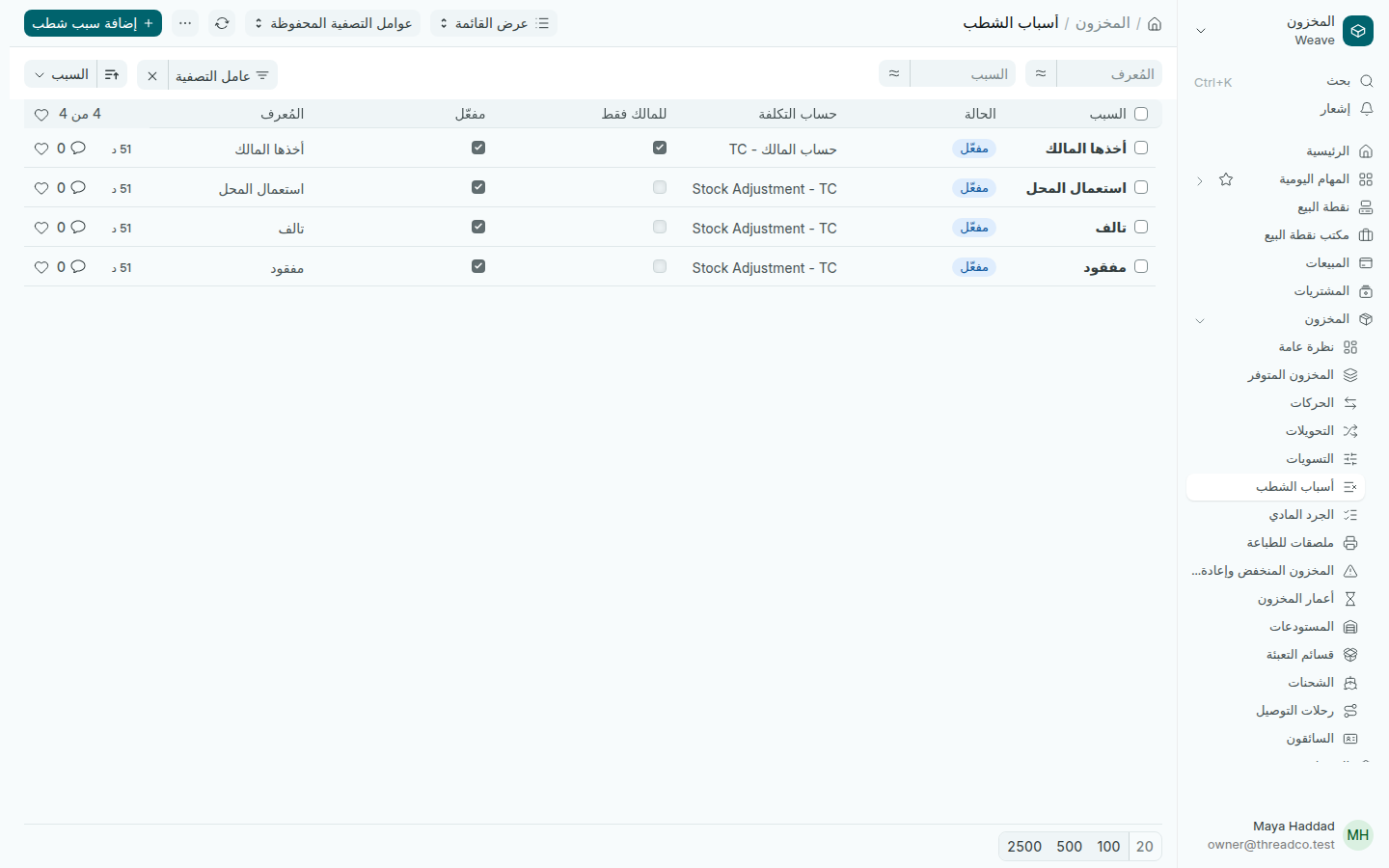Toggle مفعّل checkbox for أخذها المالك

(x=478, y=148)
